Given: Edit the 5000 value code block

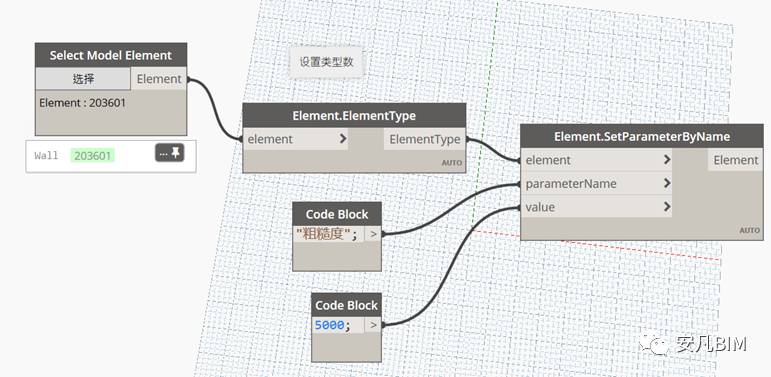Looking at the screenshot, I should pyautogui.click(x=333, y=325).
